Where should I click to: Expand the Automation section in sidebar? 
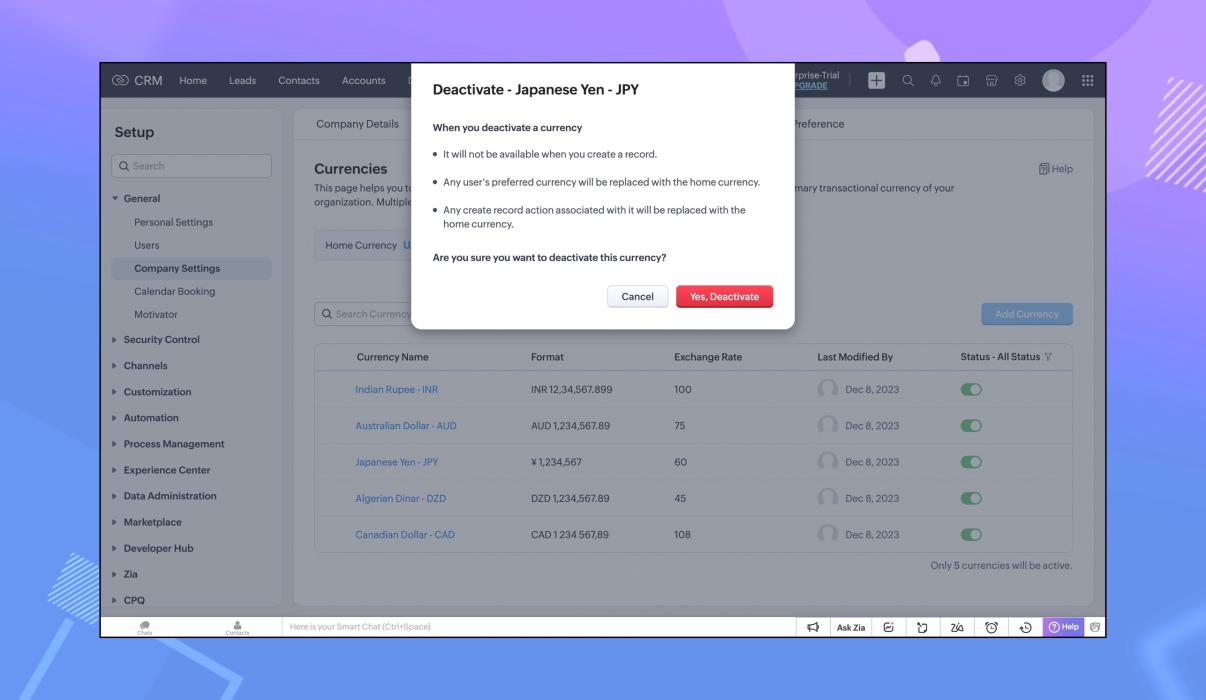coord(151,418)
